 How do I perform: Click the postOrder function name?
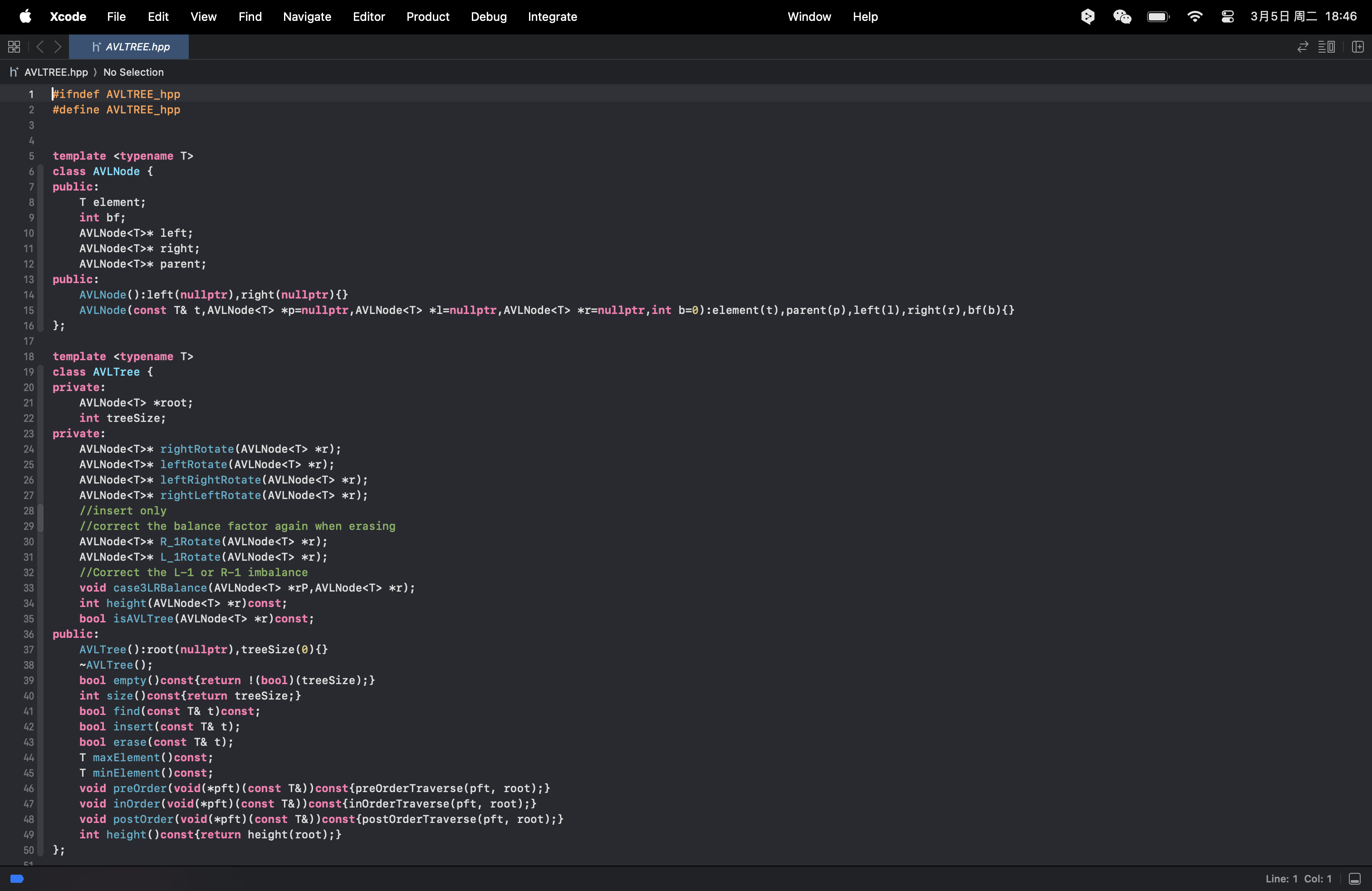click(143, 819)
